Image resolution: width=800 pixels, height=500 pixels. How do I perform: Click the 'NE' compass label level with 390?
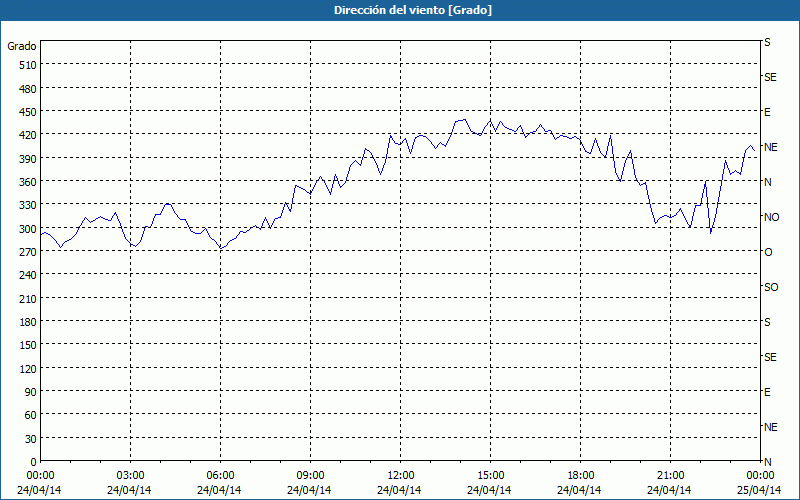[x=770, y=147]
